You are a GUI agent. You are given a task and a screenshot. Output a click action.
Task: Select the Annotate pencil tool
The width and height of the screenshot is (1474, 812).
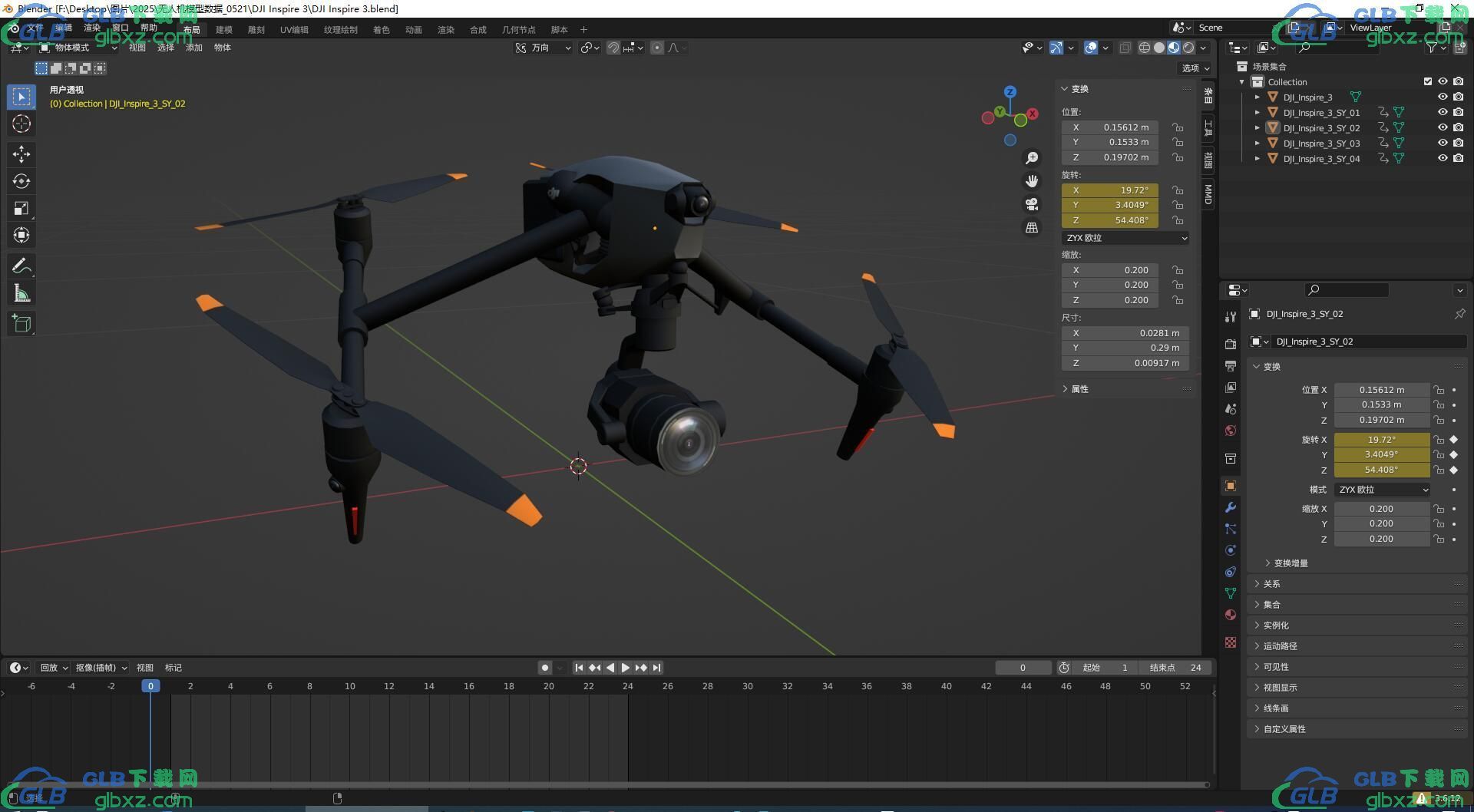coord(21,266)
